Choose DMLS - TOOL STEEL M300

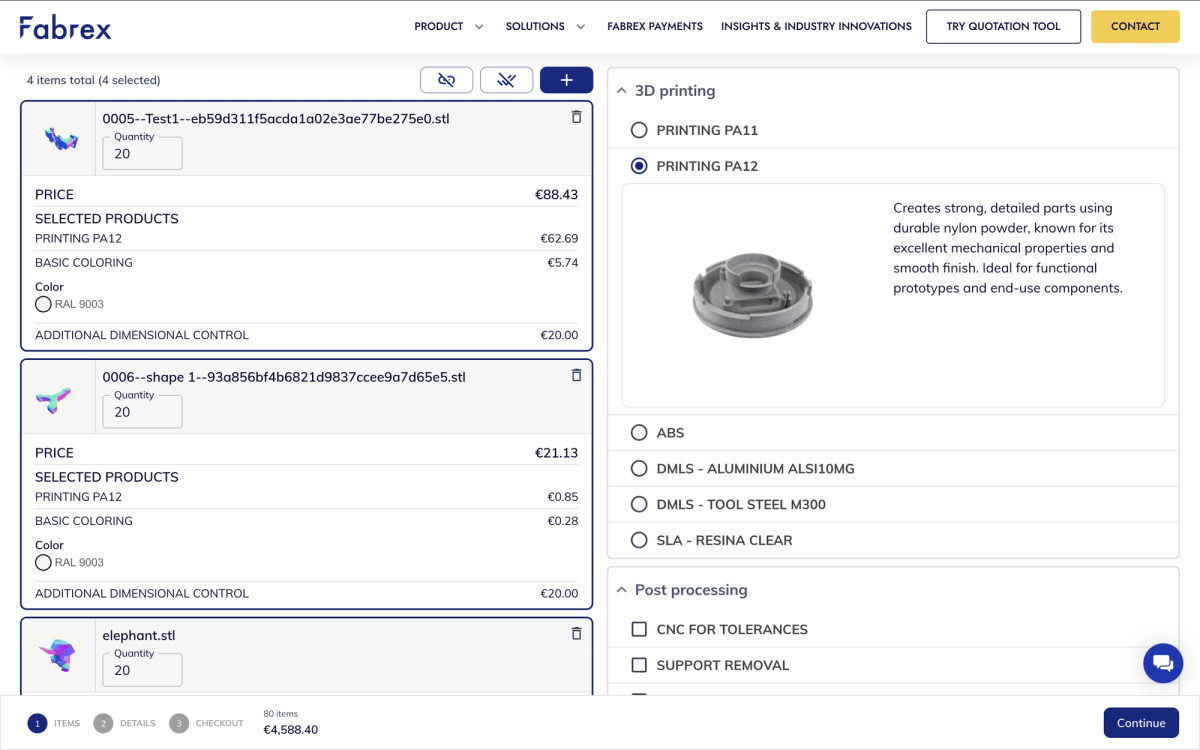point(639,505)
